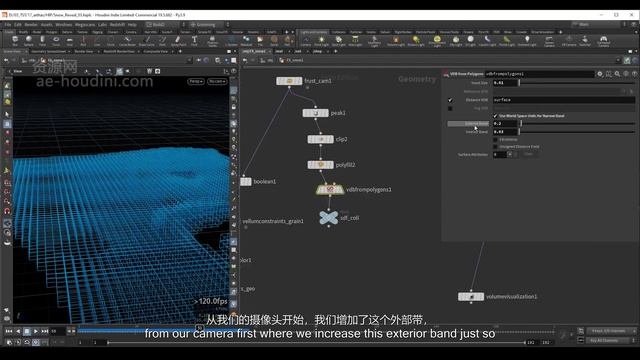
Task: Open the Labs menu
Action: click(102, 24)
